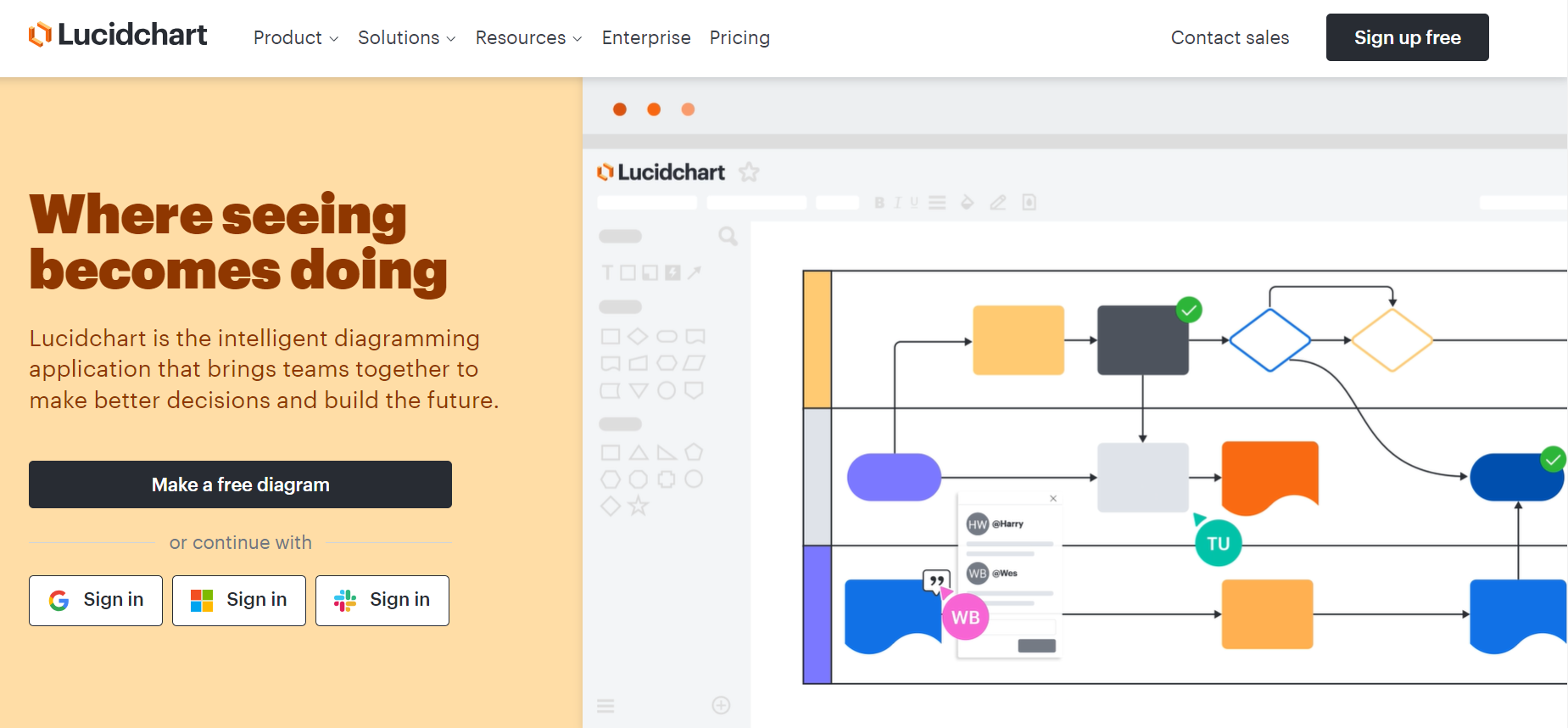Click the Contact sales link
1568x728 pixels.
1230,38
